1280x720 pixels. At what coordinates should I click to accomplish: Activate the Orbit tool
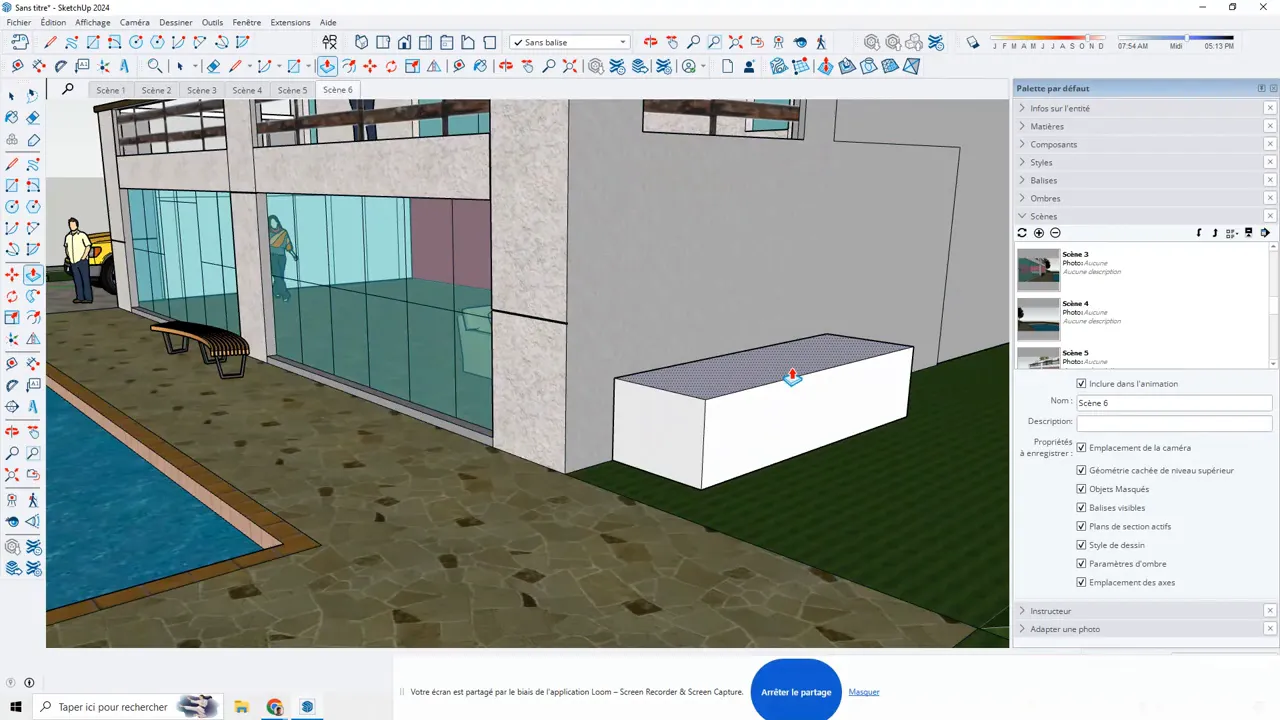pos(12,430)
